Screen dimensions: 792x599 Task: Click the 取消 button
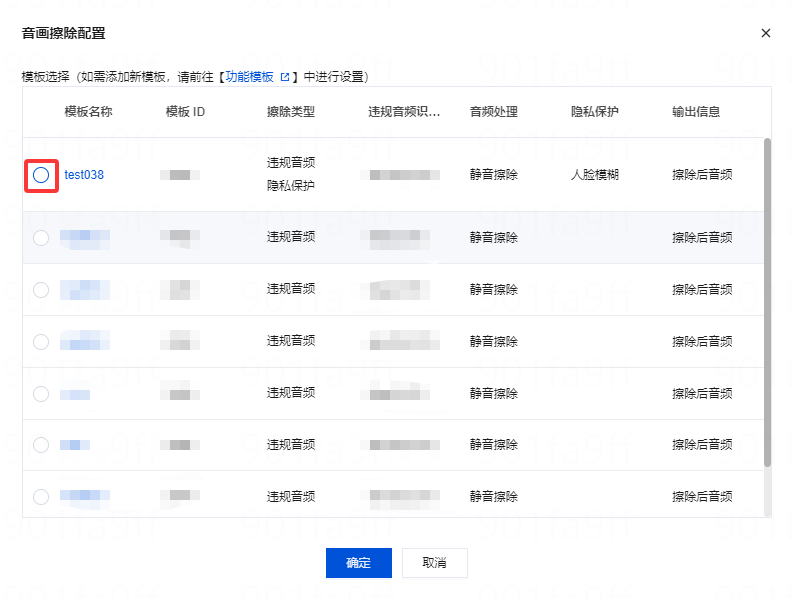point(434,563)
